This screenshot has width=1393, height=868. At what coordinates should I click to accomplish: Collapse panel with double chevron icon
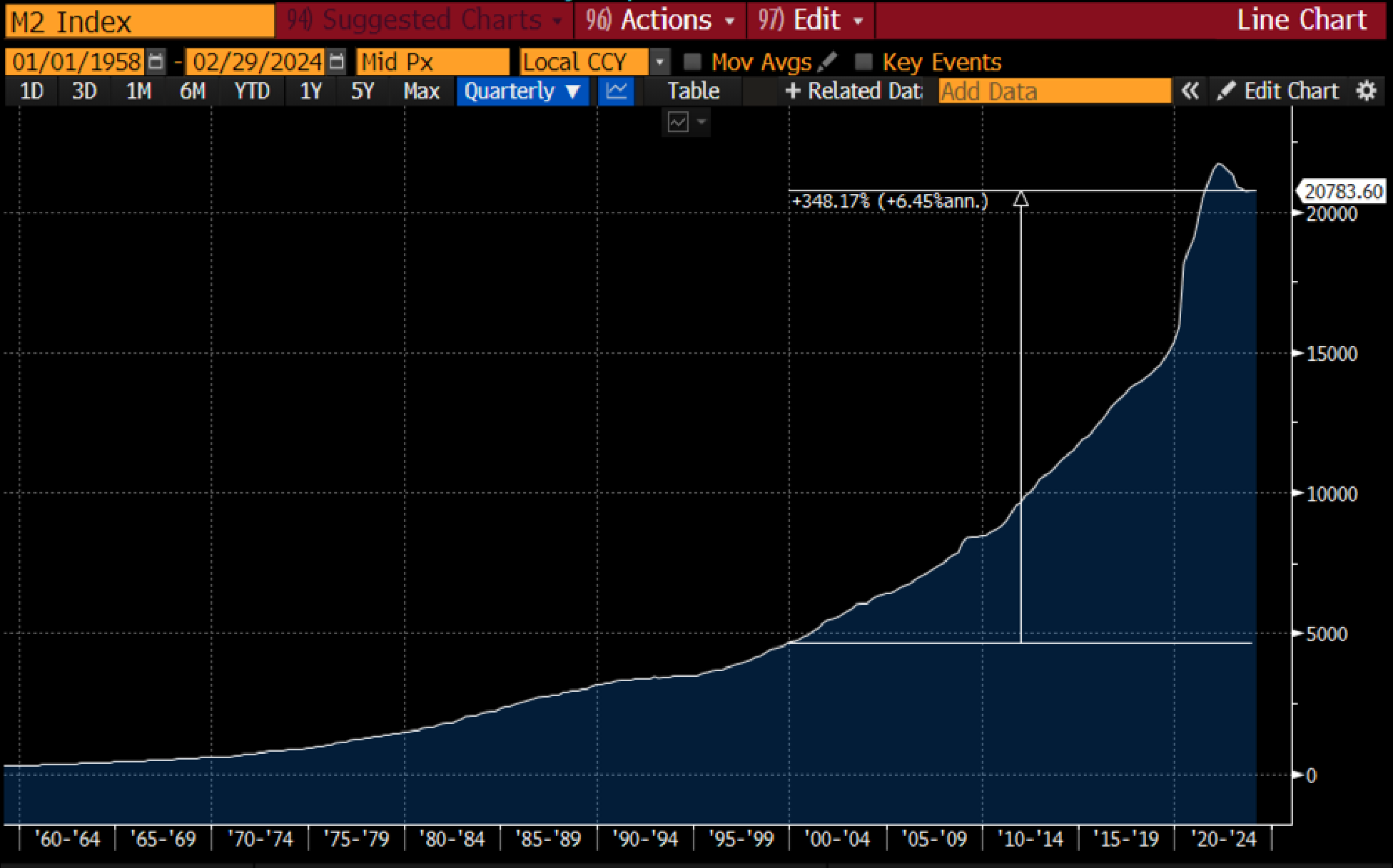pos(1190,91)
